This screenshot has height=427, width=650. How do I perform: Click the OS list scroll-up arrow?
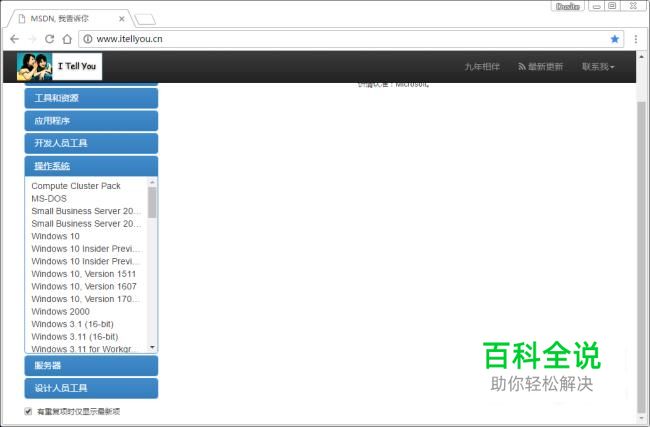pos(152,182)
